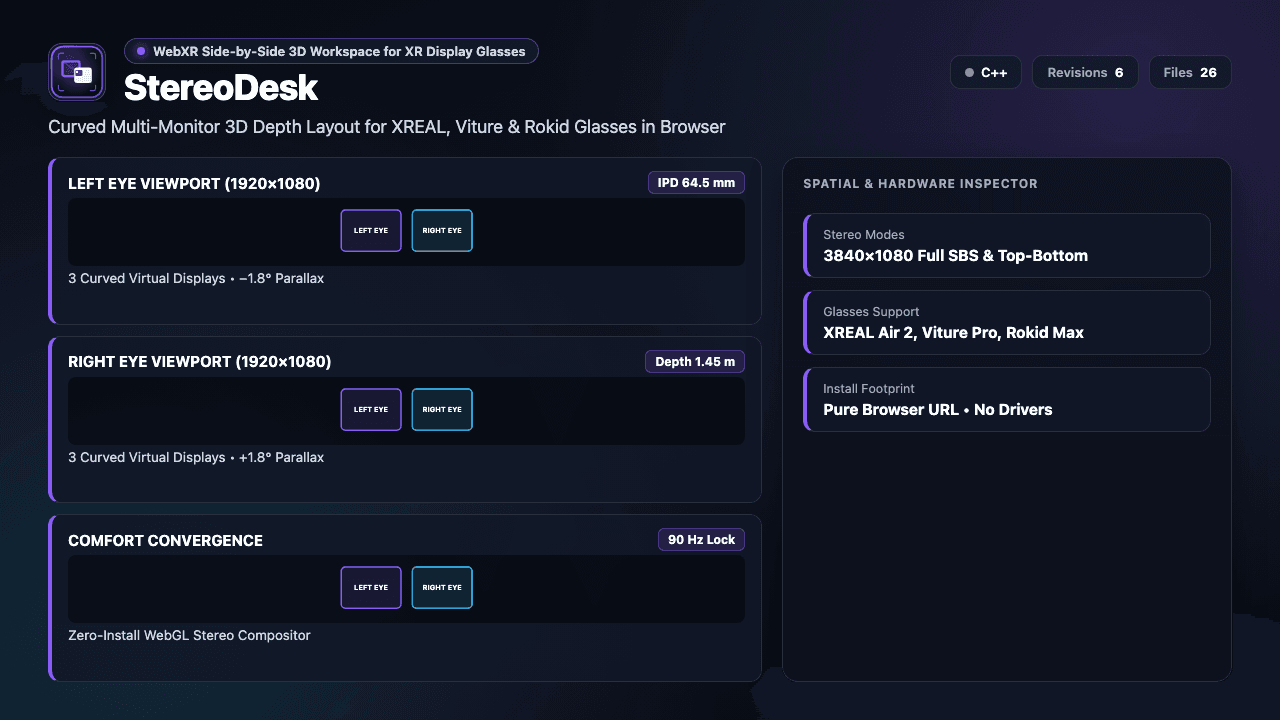The width and height of the screenshot is (1280, 720).
Task: Click the 90 Hz Lock badge
Action: (701, 540)
